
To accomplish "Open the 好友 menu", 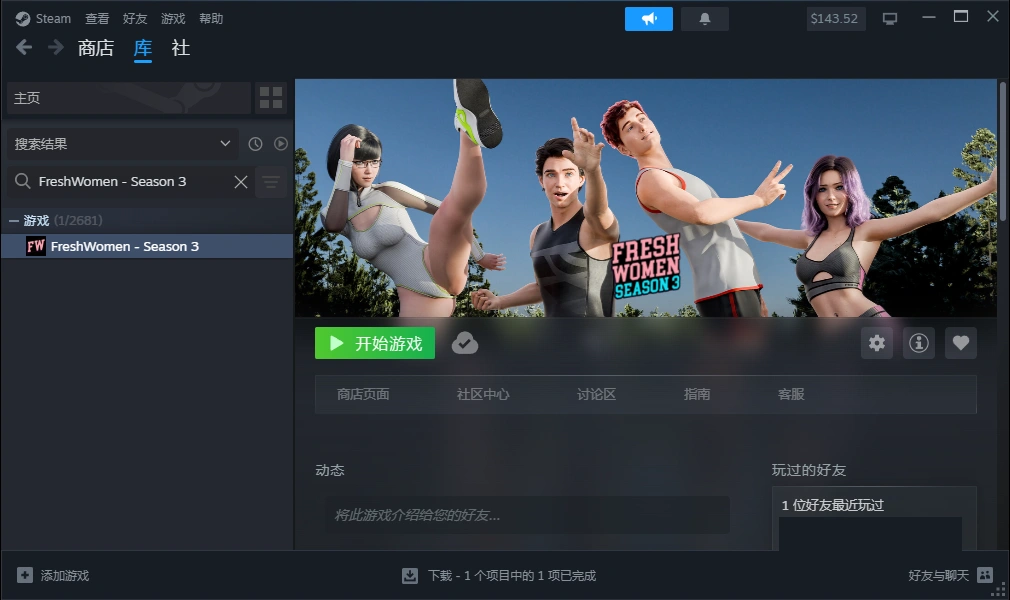I will pyautogui.click(x=135, y=19).
